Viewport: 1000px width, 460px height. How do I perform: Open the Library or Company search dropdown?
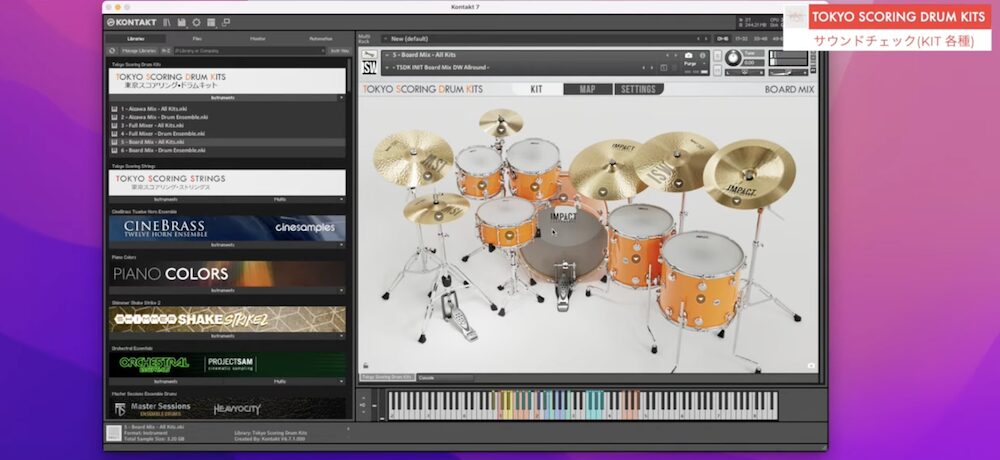coord(249,50)
